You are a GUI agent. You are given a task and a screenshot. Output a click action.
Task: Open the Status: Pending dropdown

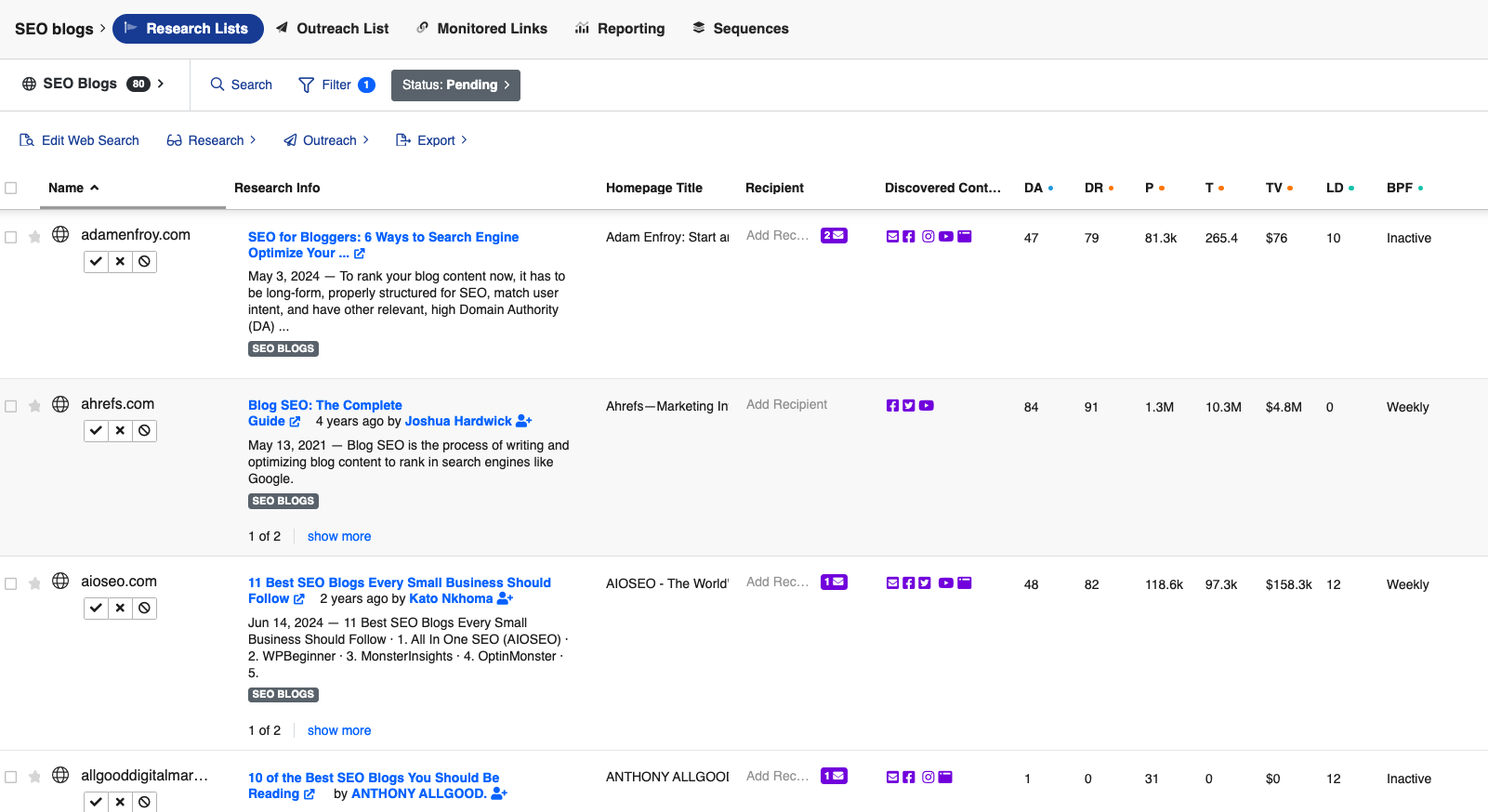455,85
